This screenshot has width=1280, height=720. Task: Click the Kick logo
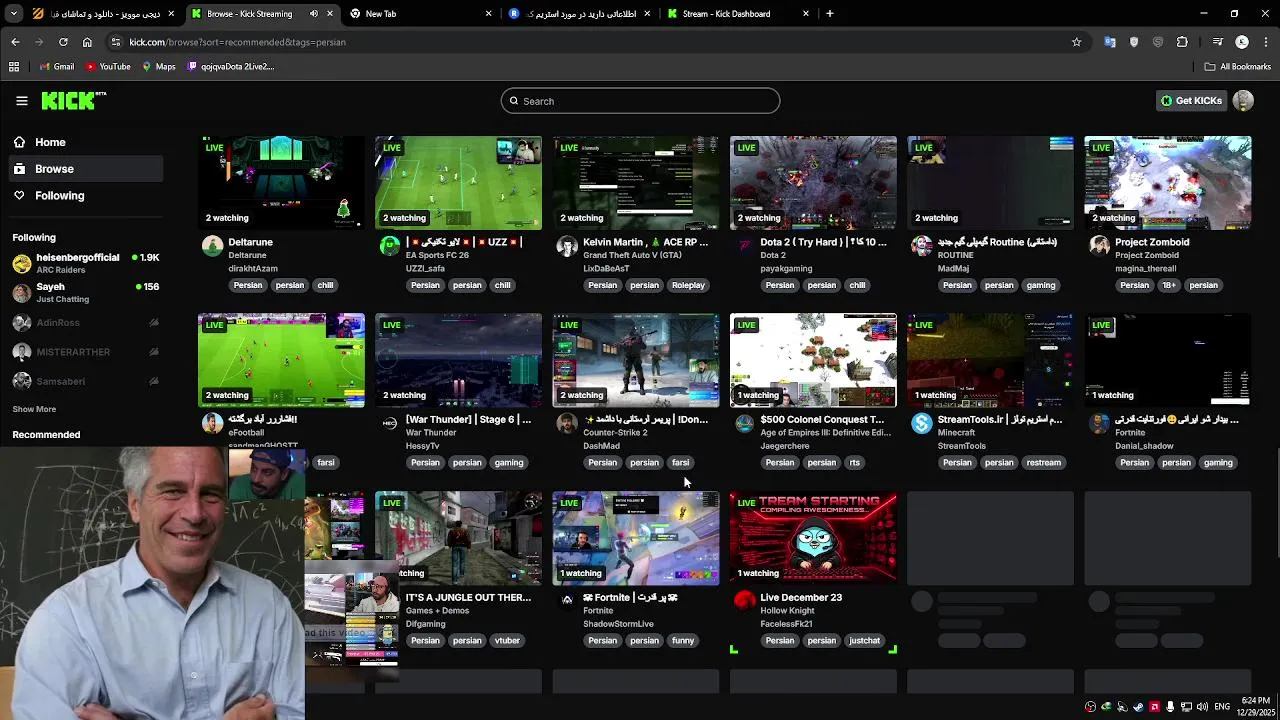tap(73, 100)
